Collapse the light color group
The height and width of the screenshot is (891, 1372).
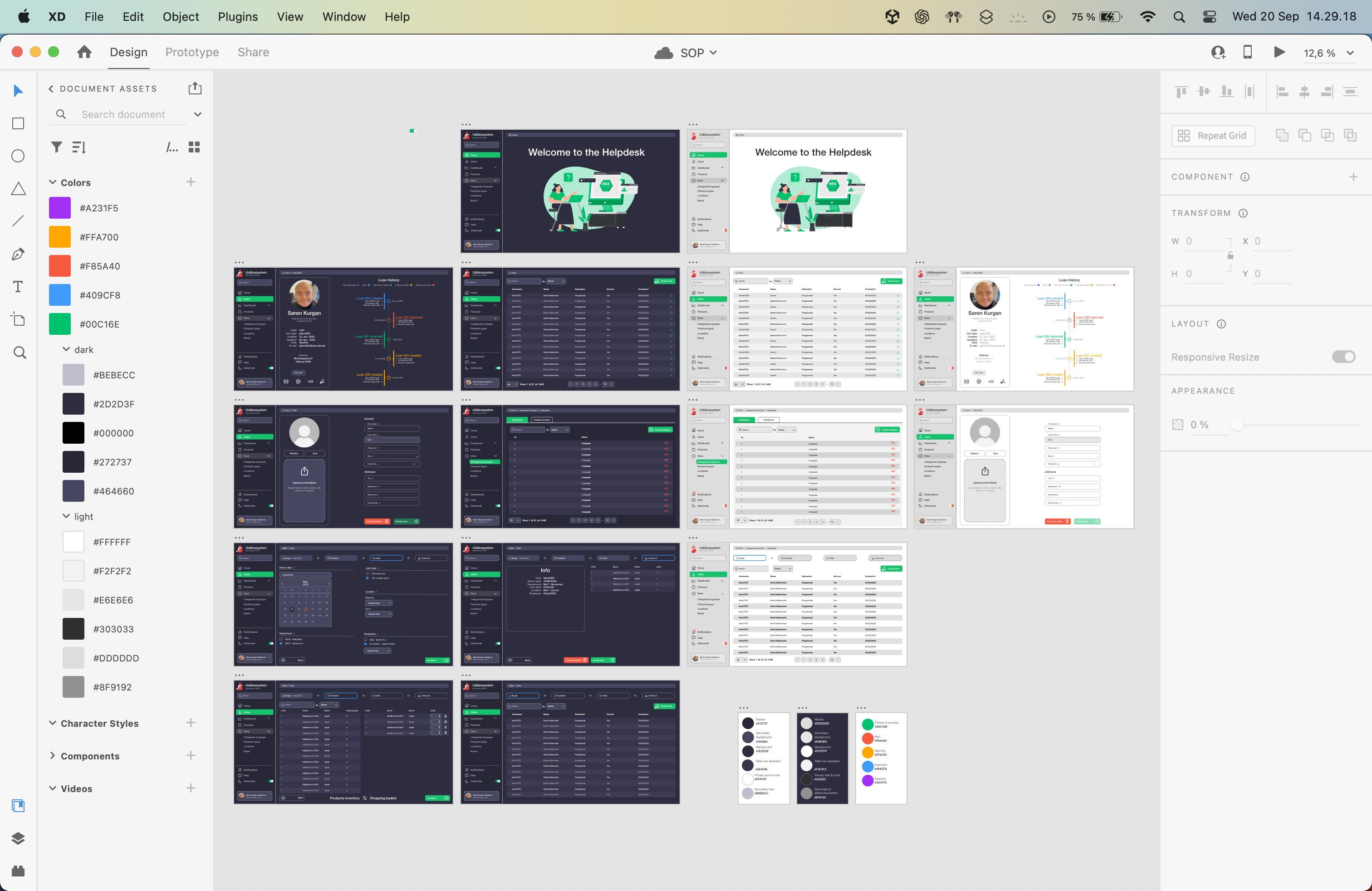pyautogui.click(x=66, y=516)
